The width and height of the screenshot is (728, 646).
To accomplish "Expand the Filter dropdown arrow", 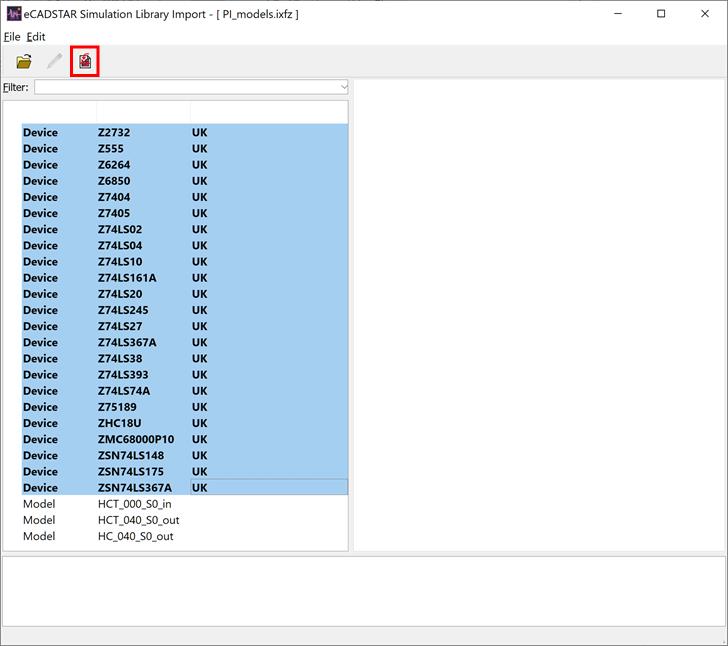I will tap(344, 87).
